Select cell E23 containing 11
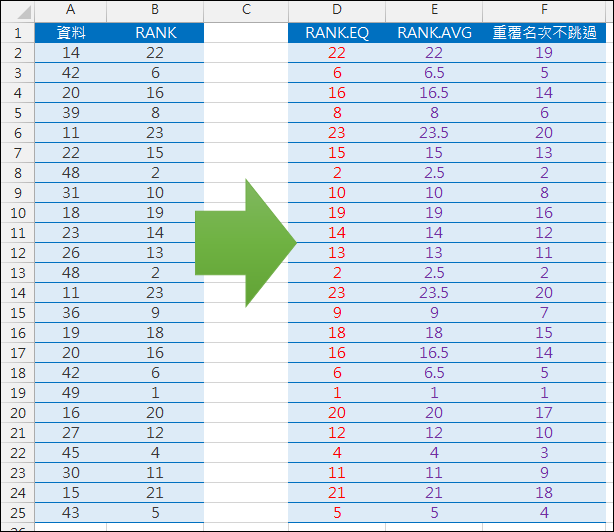The image size is (614, 532). [x=434, y=472]
